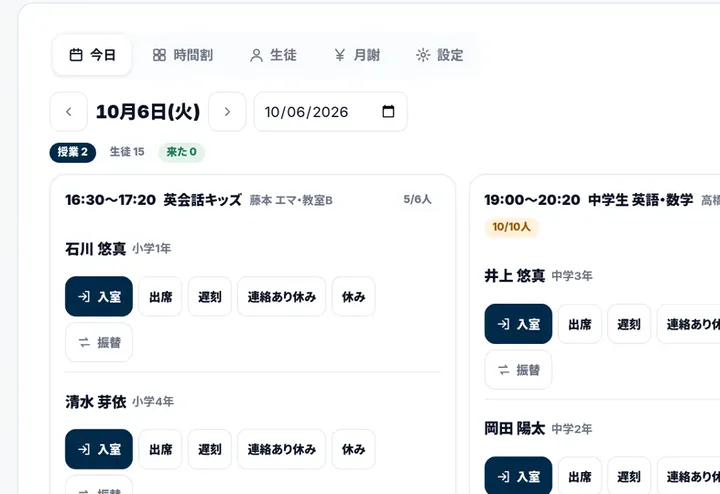Click student name 清水 芽依

tap(96, 402)
